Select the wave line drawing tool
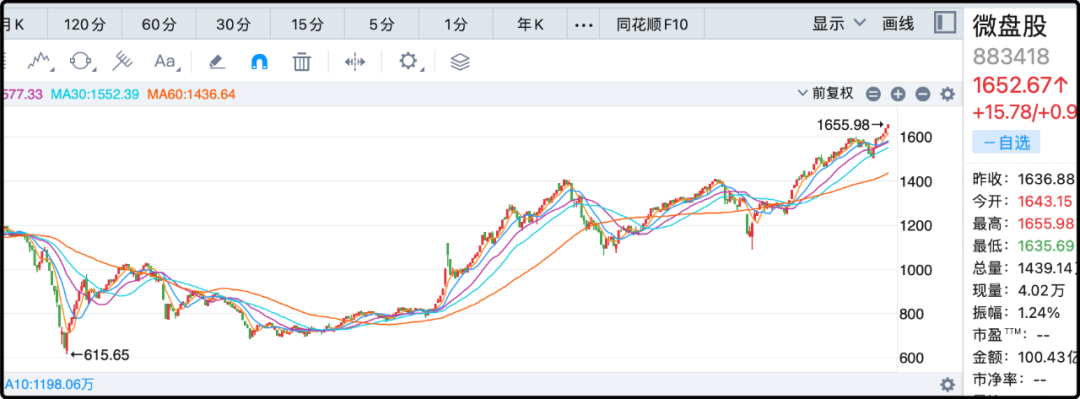The width and height of the screenshot is (1080, 399). (x=40, y=61)
